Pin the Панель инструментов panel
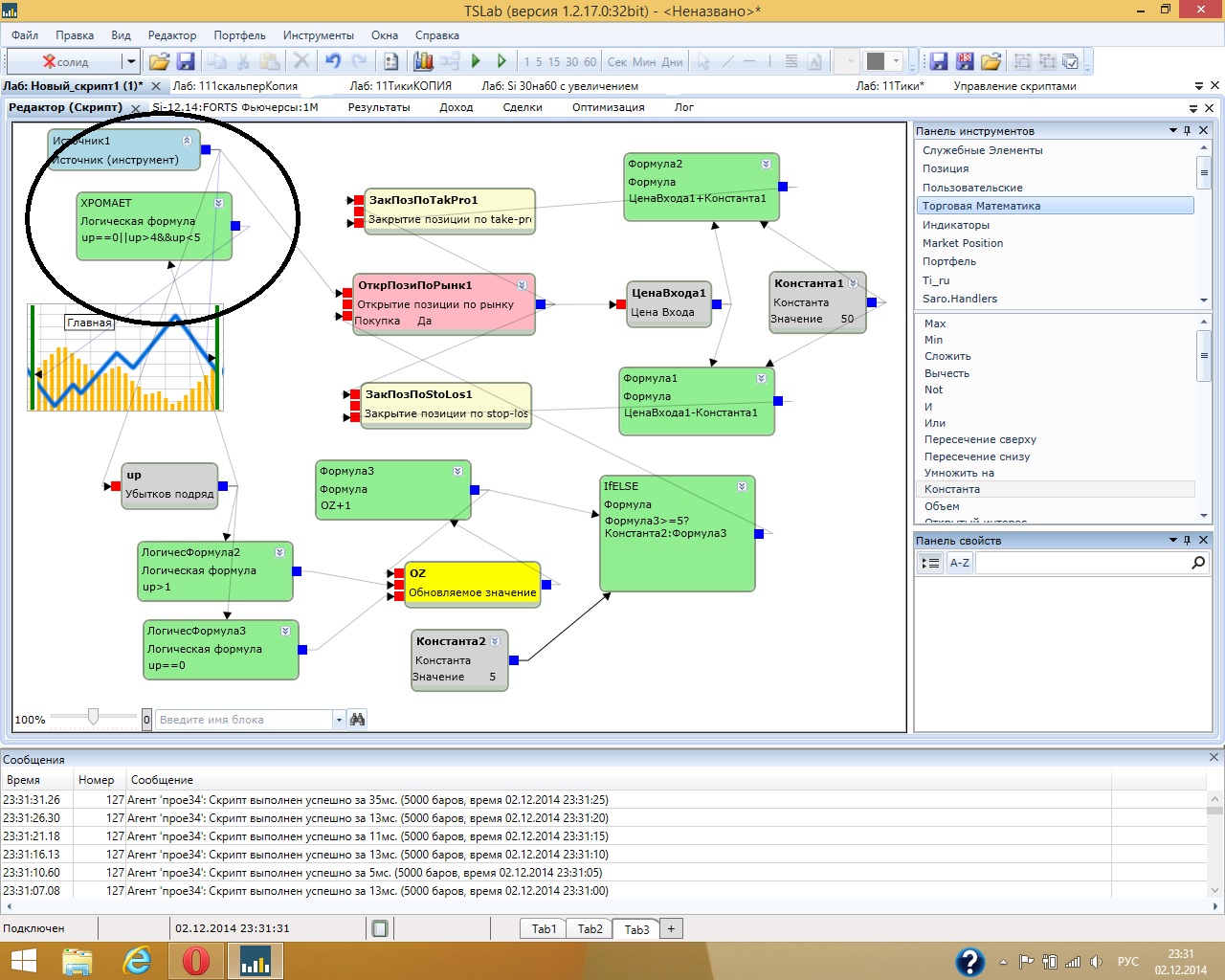This screenshot has width=1225, height=980. point(1188,130)
